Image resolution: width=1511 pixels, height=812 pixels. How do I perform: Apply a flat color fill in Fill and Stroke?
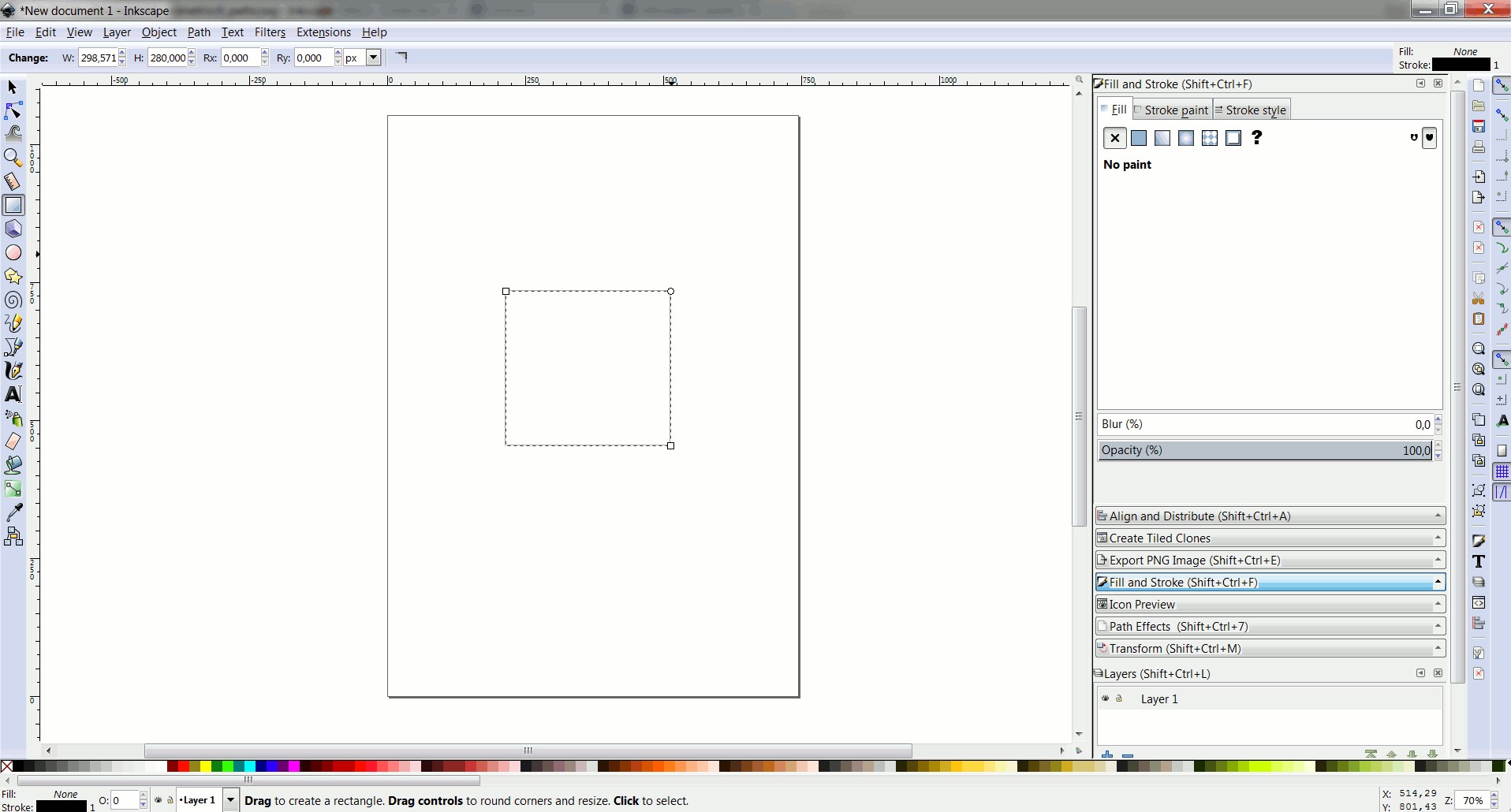[x=1138, y=138]
